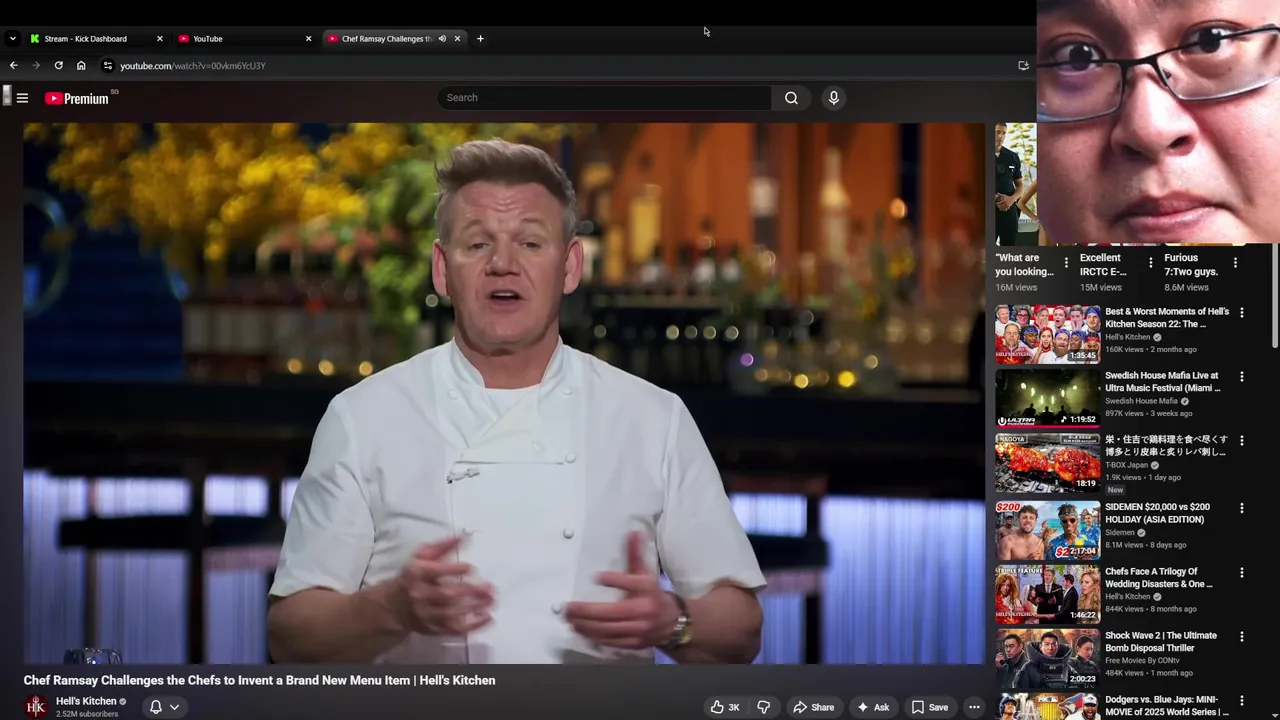Open options for Furious 7 short
This screenshot has height=720, width=1280.
(1235, 263)
